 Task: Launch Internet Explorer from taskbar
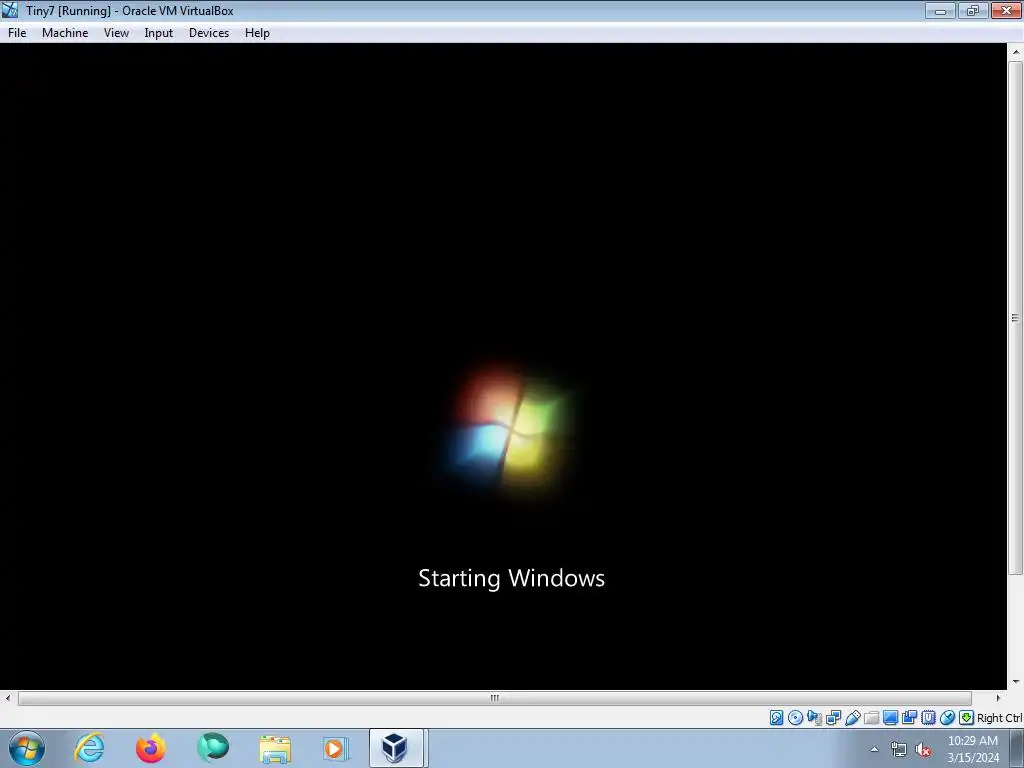tap(89, 748)
